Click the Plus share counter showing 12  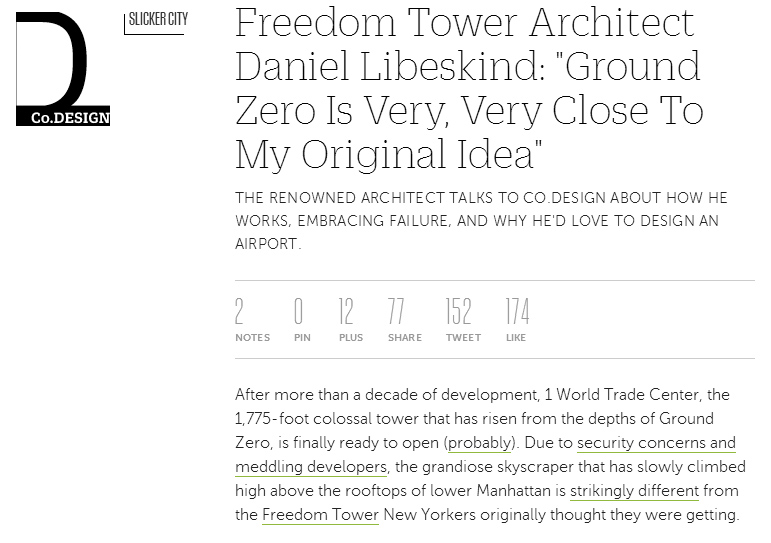click(x=350, y=321)
